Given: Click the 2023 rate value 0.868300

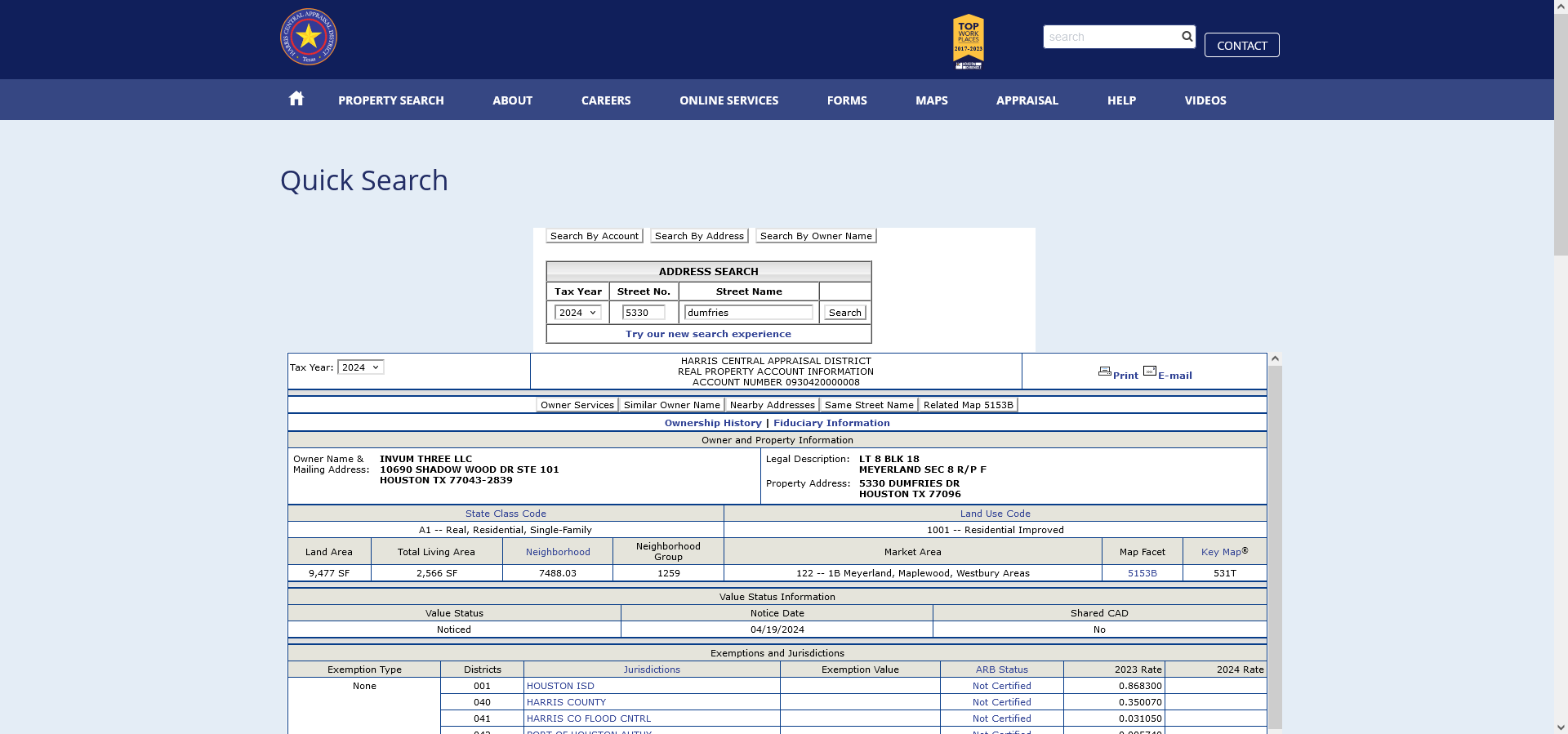Looking at the screenshot, I should point(1140,686).
